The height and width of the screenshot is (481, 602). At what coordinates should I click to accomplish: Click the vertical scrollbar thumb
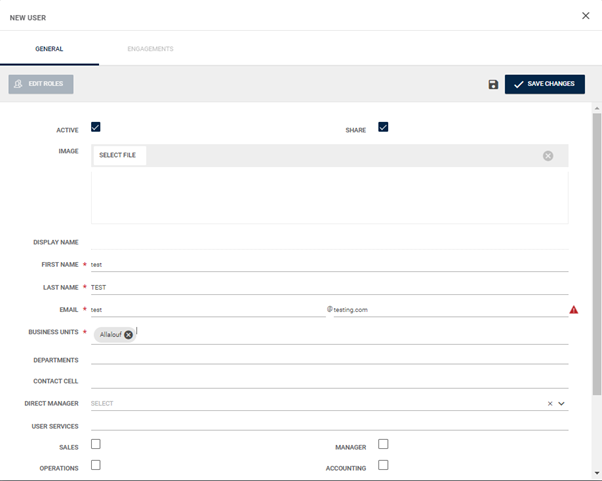coord(597,254)
